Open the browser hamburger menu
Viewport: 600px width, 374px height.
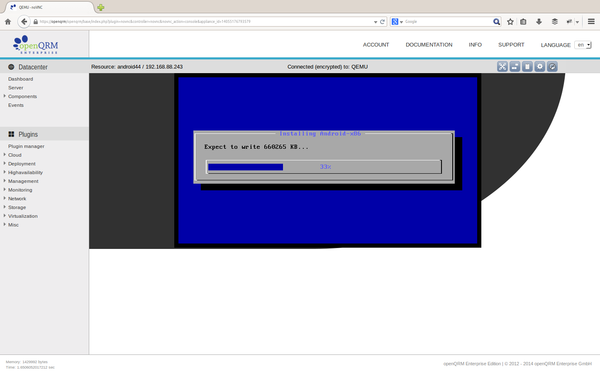click(591, 22)
